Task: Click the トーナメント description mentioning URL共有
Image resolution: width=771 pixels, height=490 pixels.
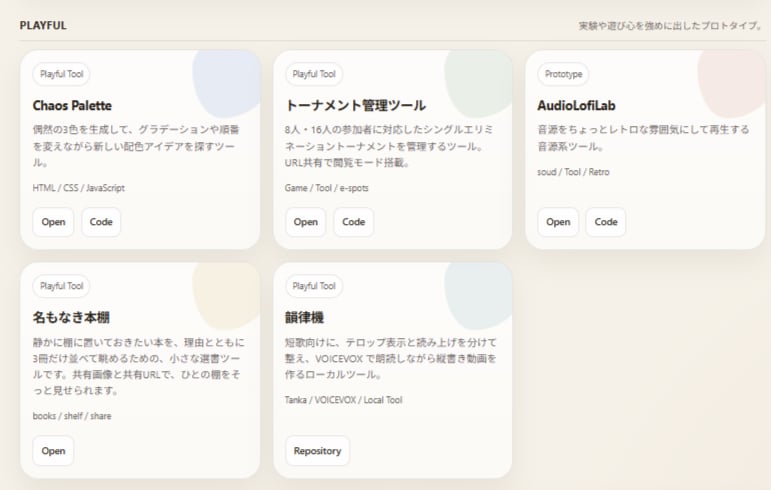Action: coord(388,146)
